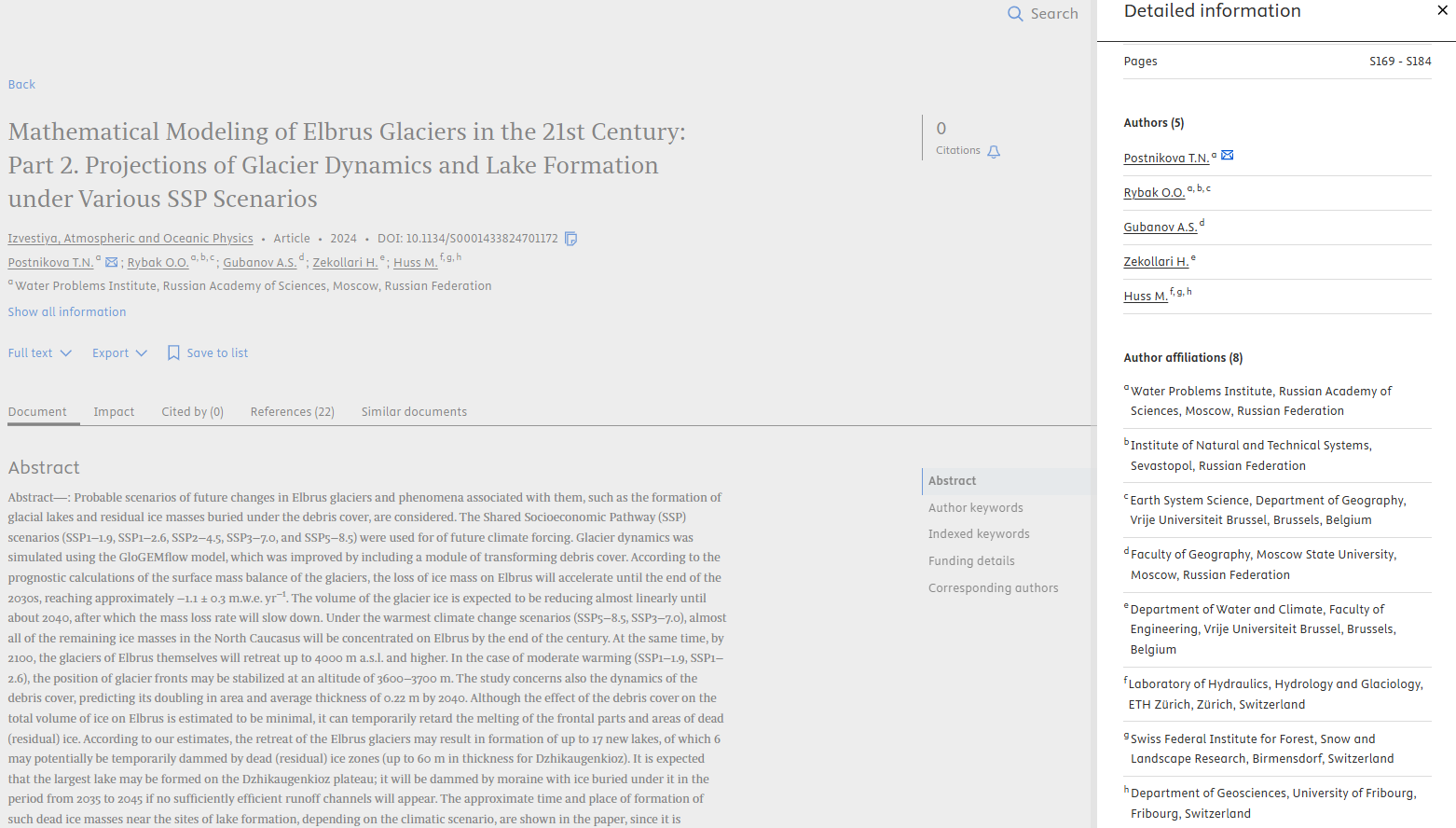Go Back to the previous page

pyautogui.click(x=21, y=85)
